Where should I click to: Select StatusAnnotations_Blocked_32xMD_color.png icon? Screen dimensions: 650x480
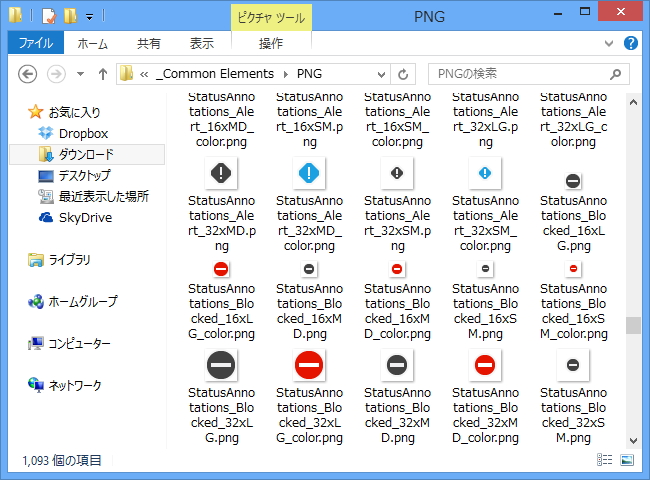coord(485,365)
